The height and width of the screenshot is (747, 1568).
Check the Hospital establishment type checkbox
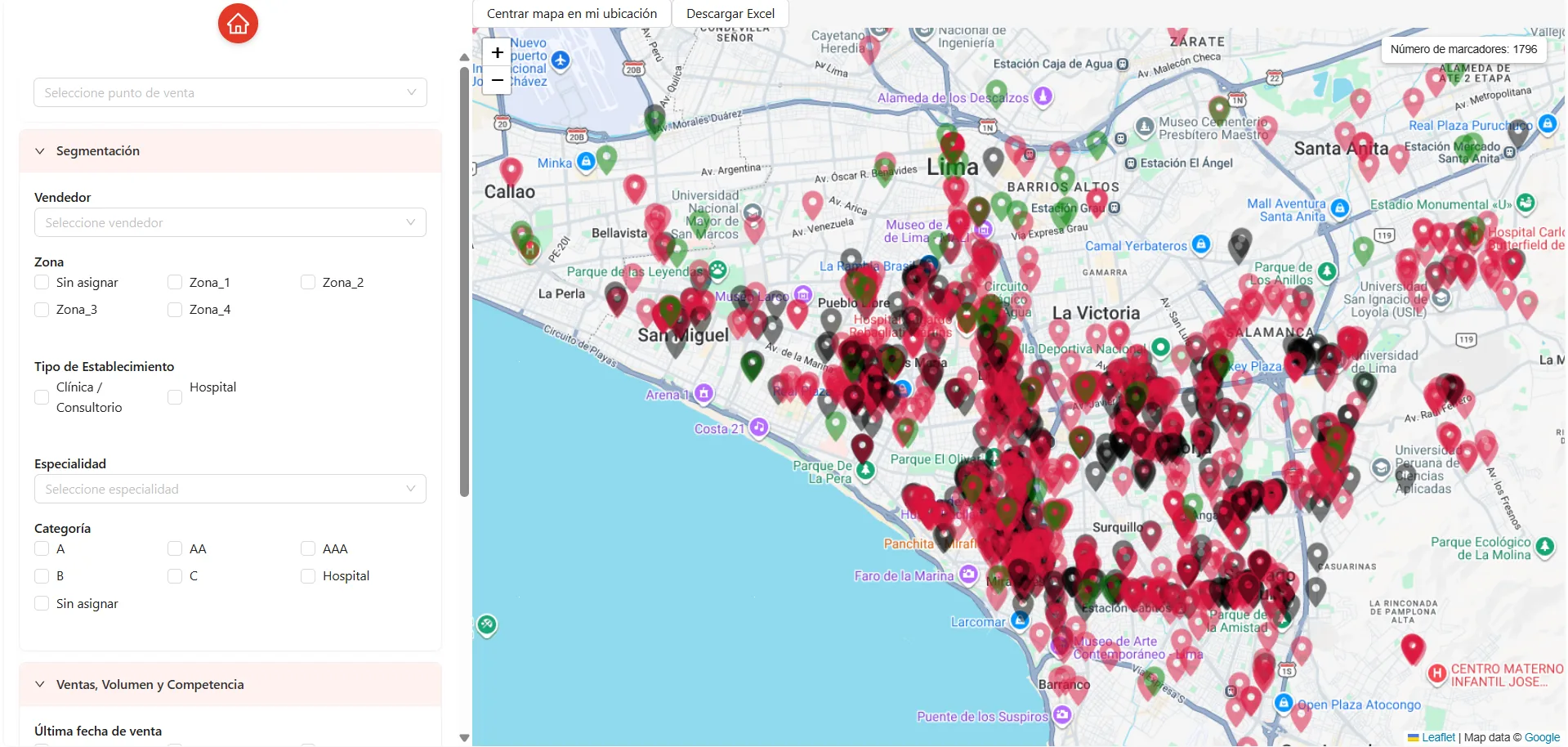point(175,397)
